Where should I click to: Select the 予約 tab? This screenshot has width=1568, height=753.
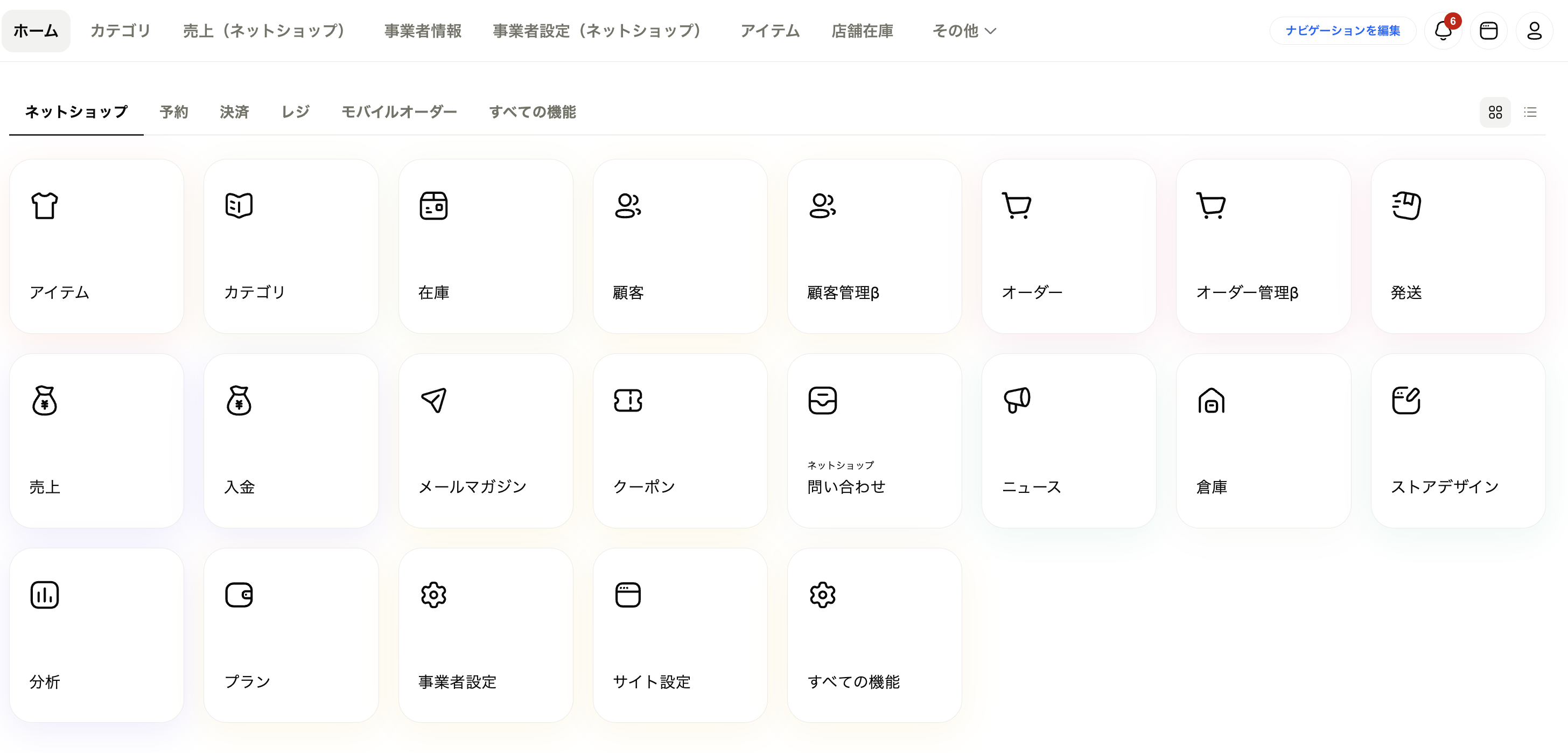pos(173,112)
